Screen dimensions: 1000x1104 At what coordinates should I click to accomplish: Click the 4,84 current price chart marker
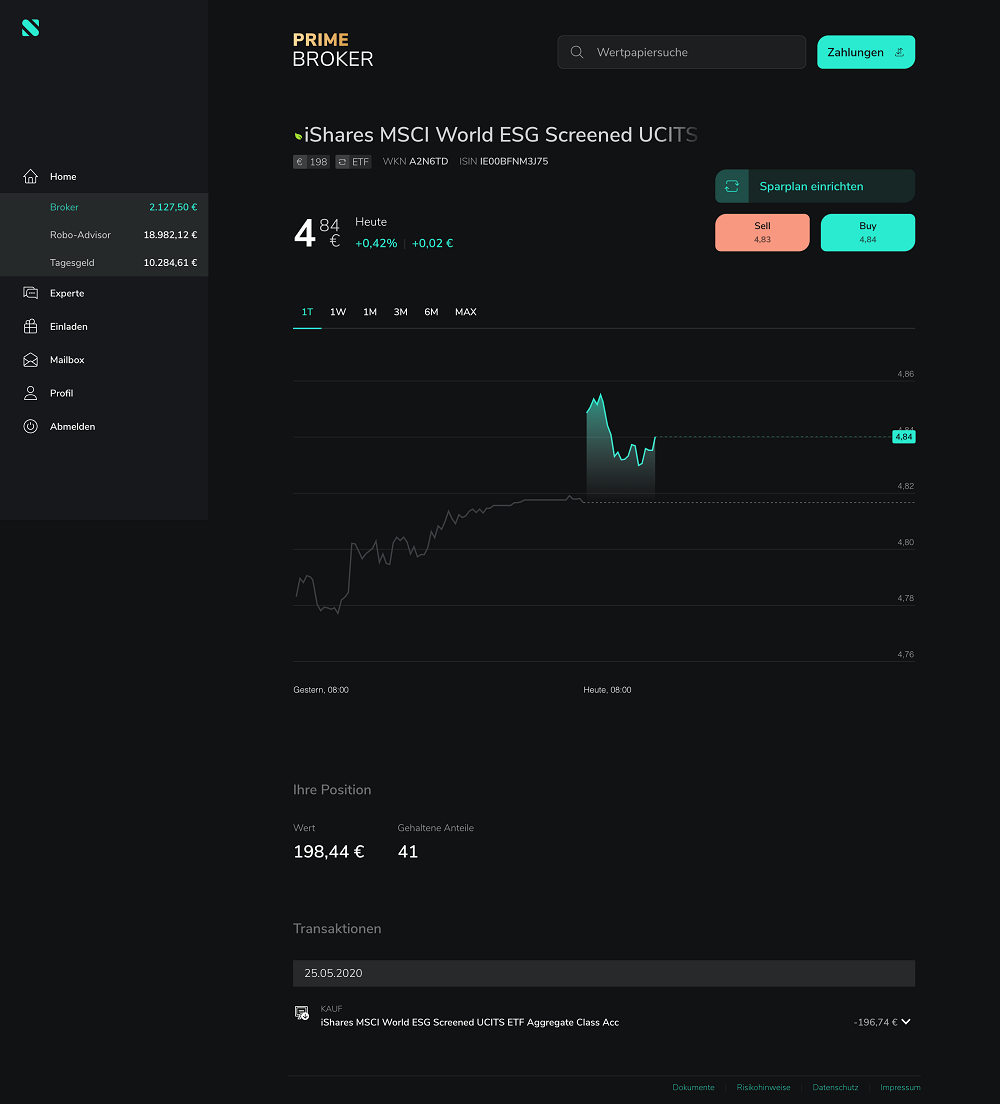[904, 437]
